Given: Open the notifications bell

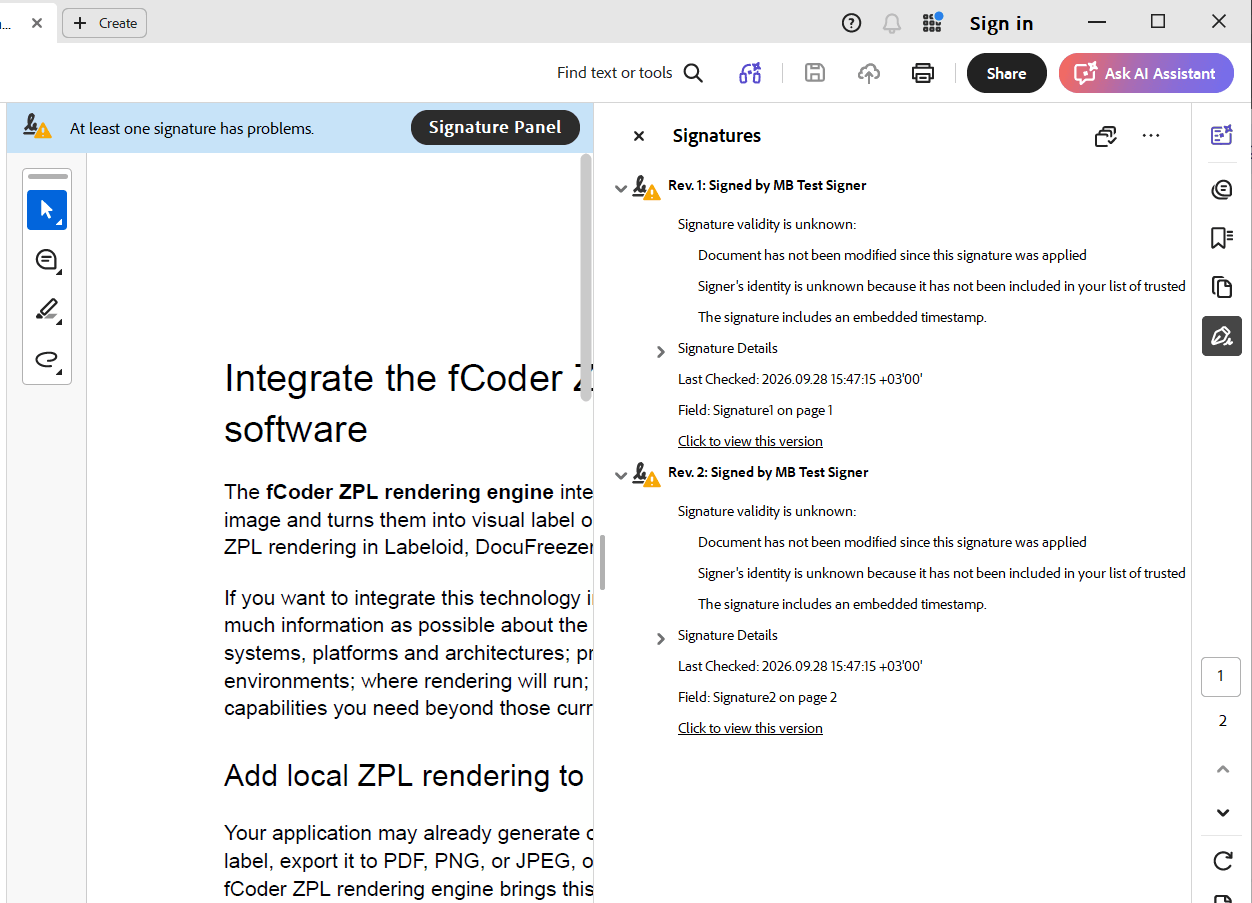Looking at the screenshot, I should point(891,23).
